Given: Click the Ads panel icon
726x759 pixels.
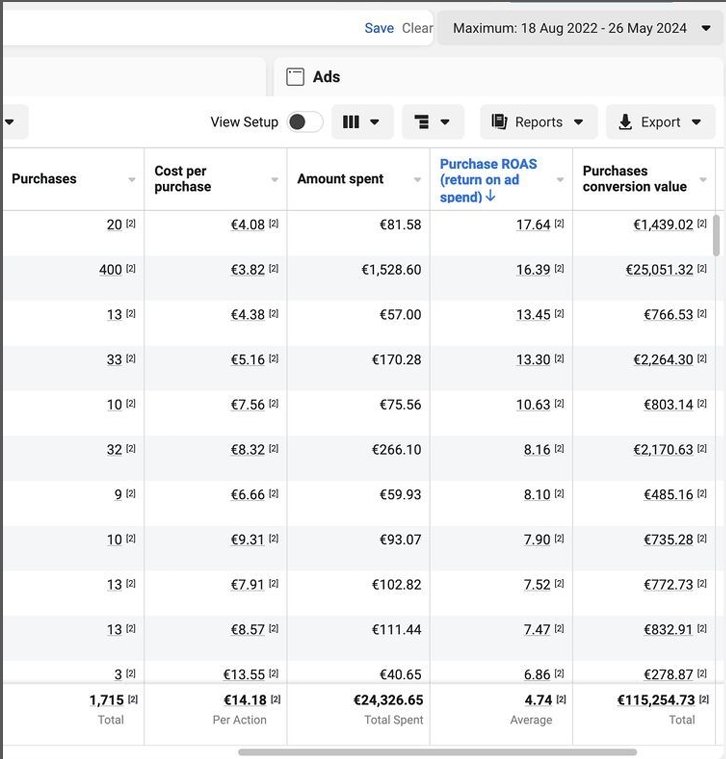Looking at the screenshot, I should point(295,77).
